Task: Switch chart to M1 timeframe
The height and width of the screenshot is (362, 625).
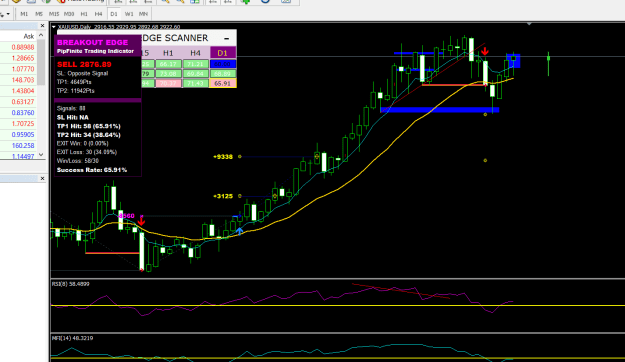Action: click(x=24, y=14)
